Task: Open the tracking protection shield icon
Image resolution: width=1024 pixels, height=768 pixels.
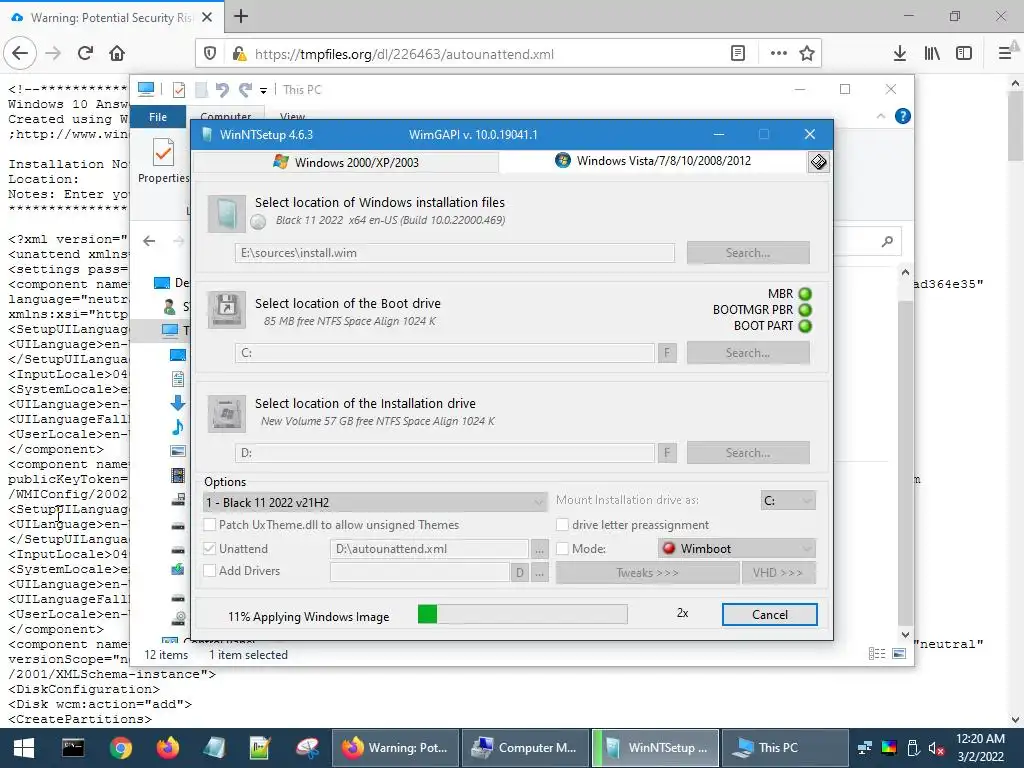Action: point(210,54)
